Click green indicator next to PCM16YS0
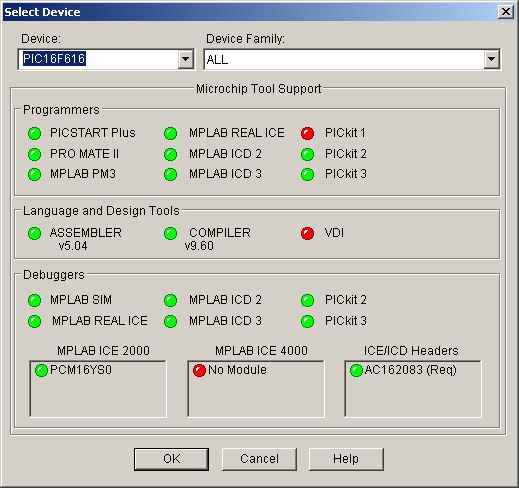The image size is (519, 488). pos(41,370)
